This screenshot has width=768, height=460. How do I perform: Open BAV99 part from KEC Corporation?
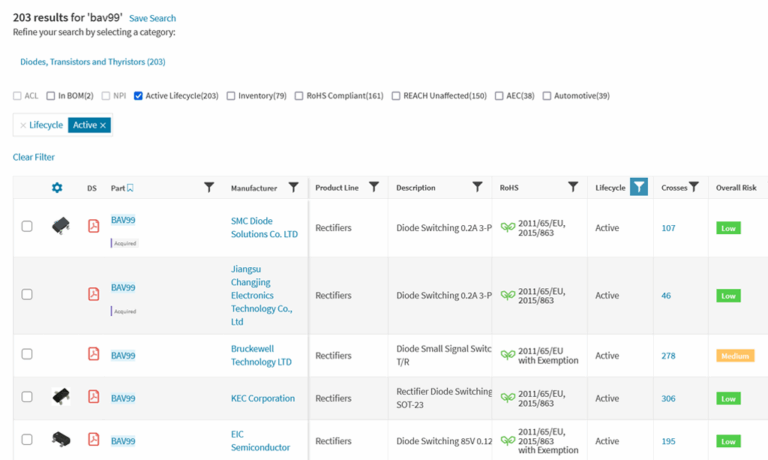[123, 398]
